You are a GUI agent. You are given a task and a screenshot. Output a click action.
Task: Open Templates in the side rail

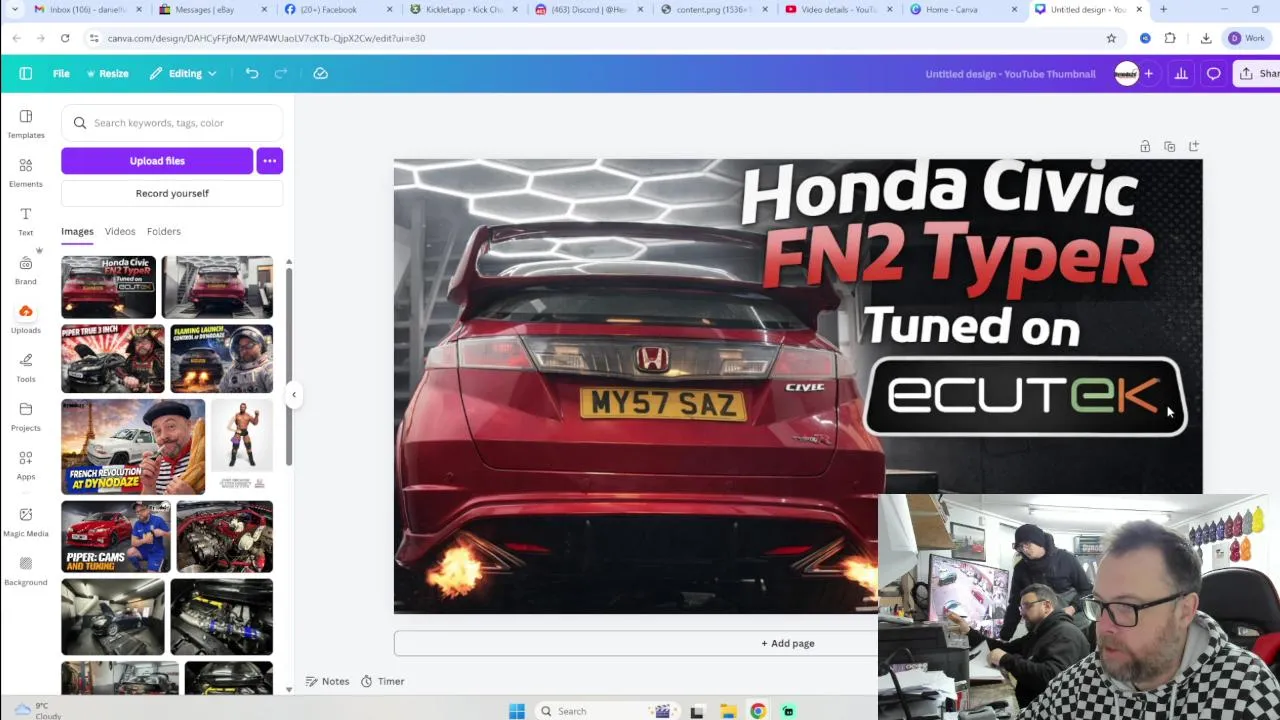pos(26,124)
